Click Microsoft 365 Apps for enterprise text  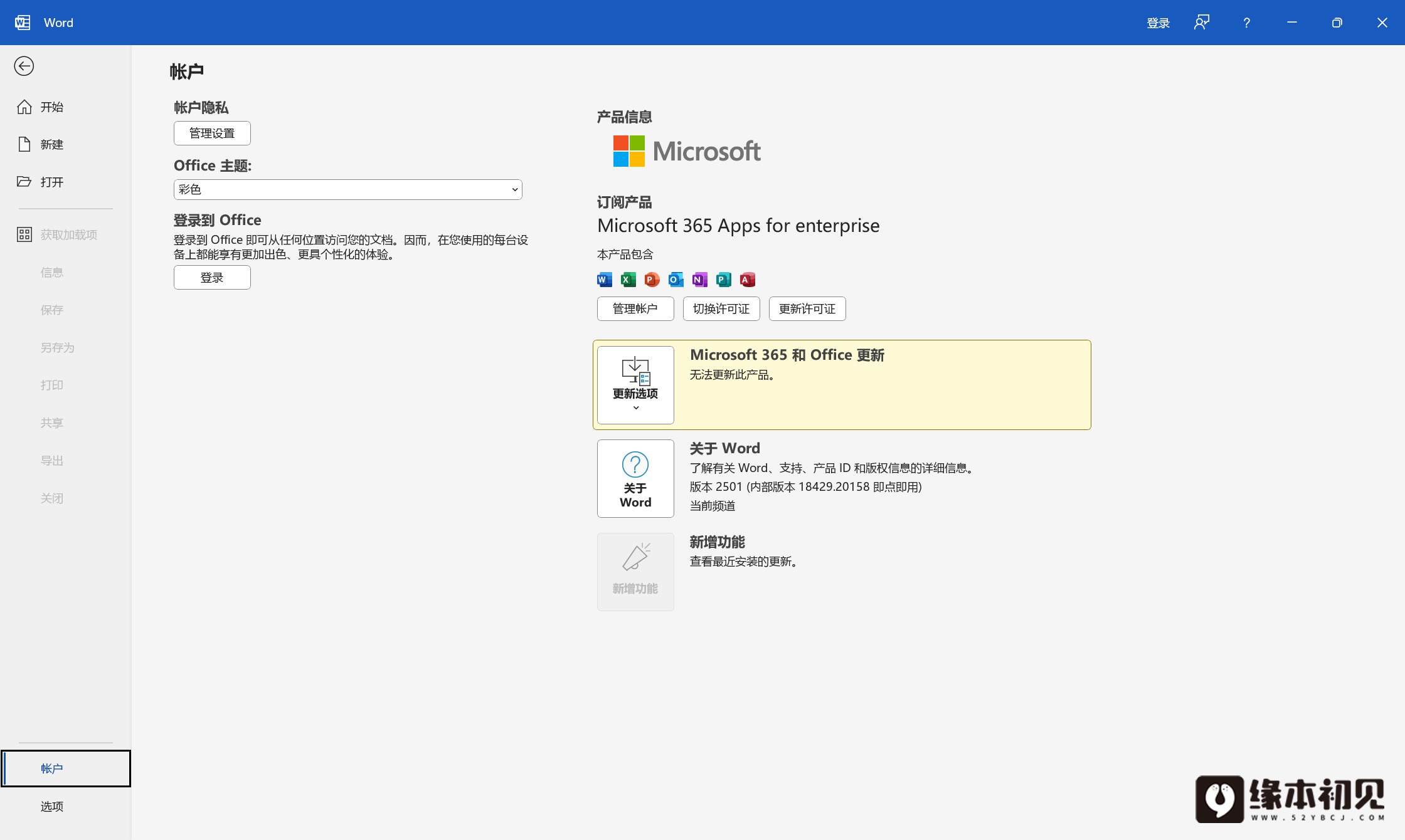pyautogui.click(x=738, y=225)
